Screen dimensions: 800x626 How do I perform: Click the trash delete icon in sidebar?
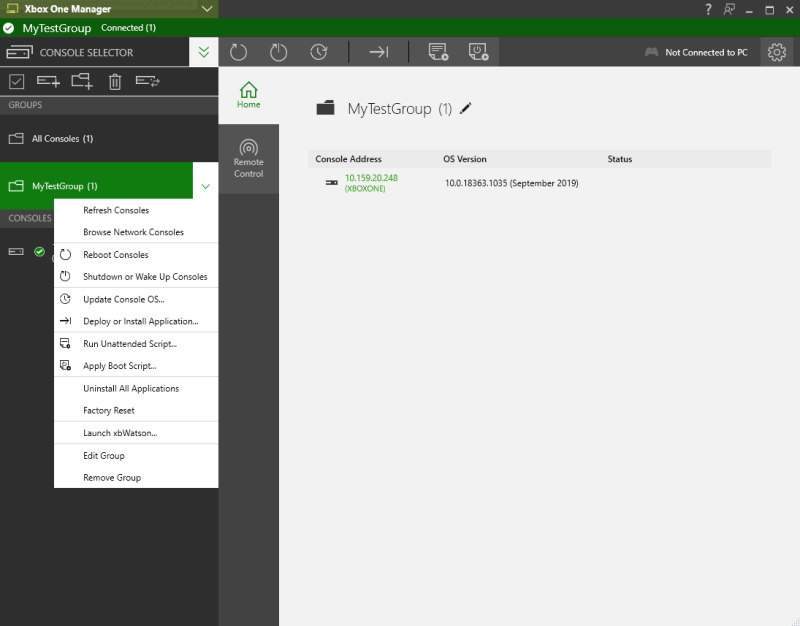tap(115, 81)
